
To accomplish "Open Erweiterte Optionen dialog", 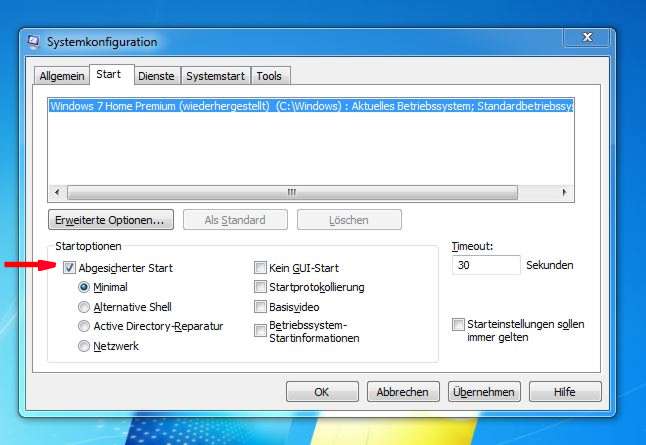I will (111, 220).
